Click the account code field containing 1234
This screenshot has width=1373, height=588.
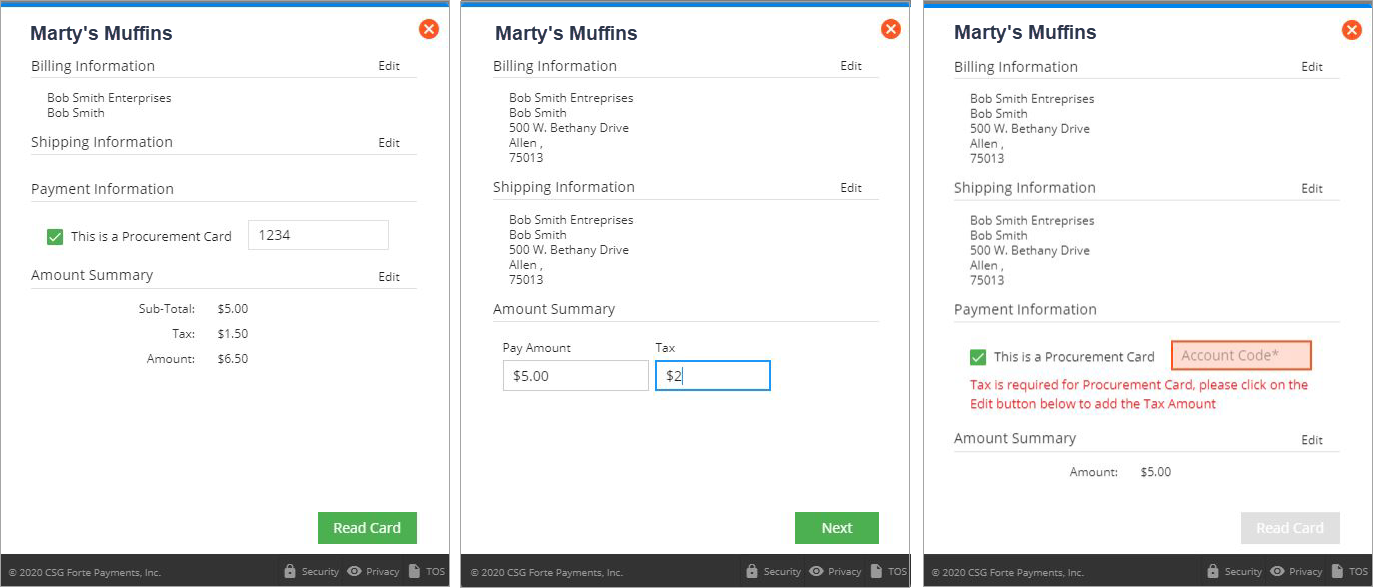click(318, 235)
